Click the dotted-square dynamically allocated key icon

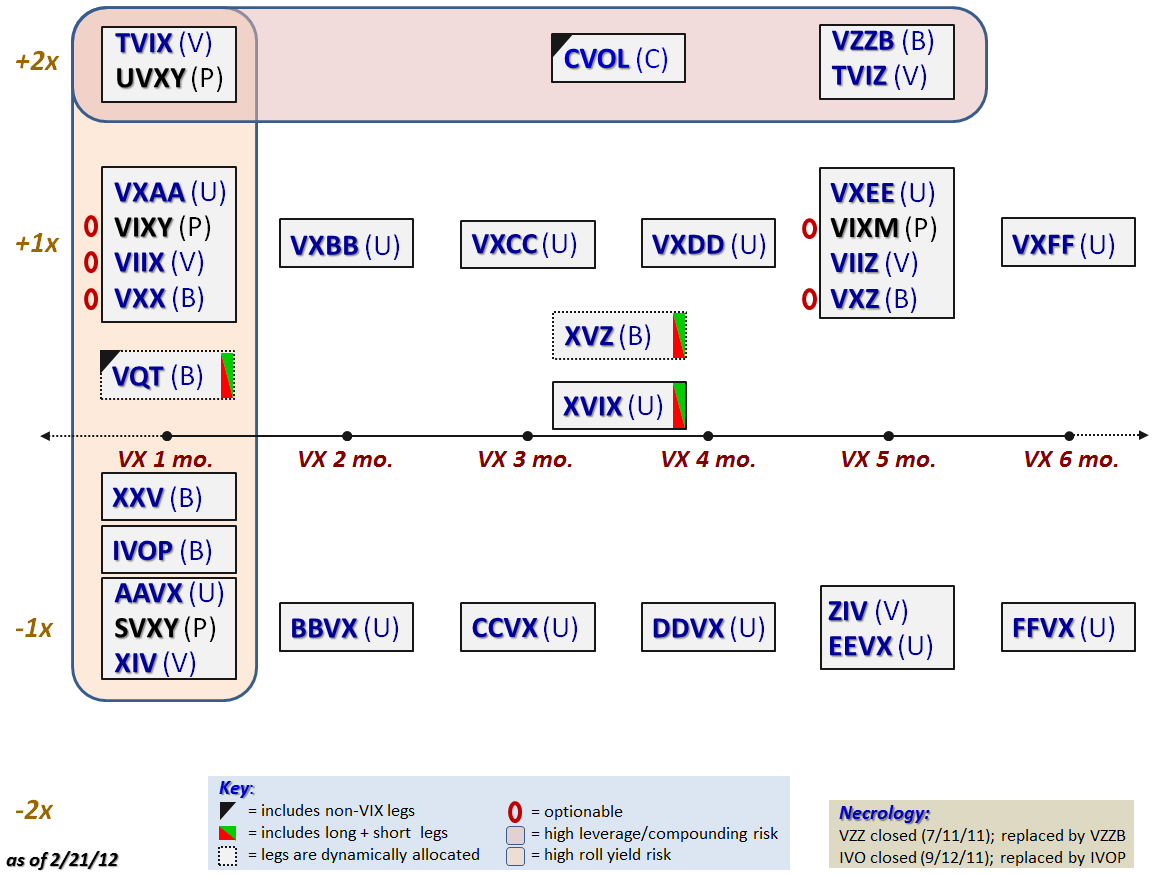pos(228,856)
